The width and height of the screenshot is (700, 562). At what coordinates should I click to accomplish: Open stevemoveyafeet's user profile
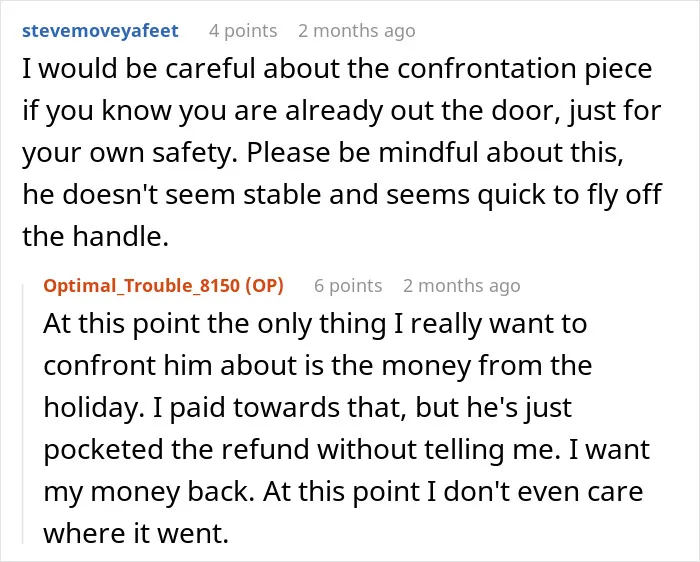(x=100, y=31)
